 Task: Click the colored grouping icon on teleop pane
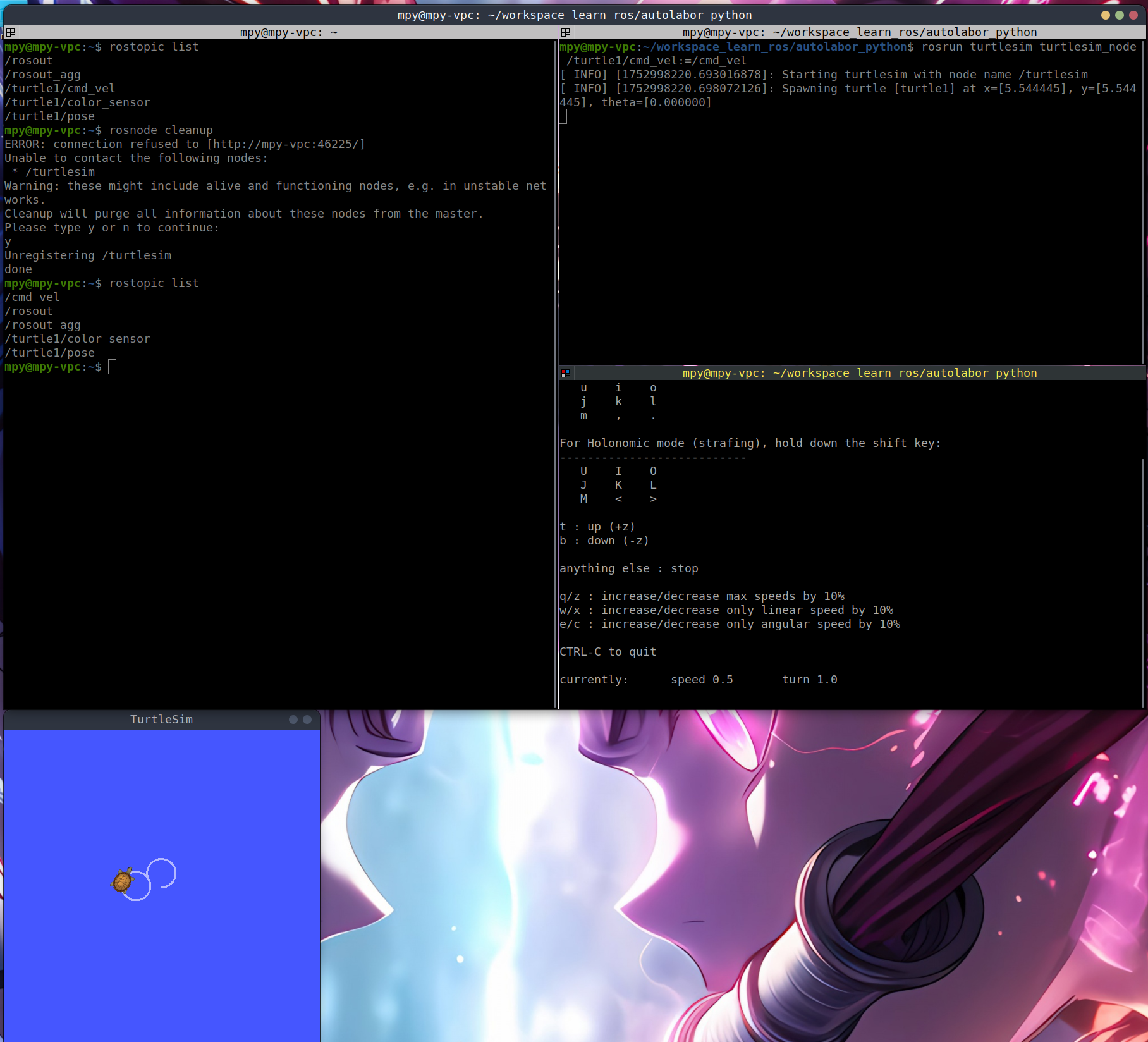(x=565, y=373)
